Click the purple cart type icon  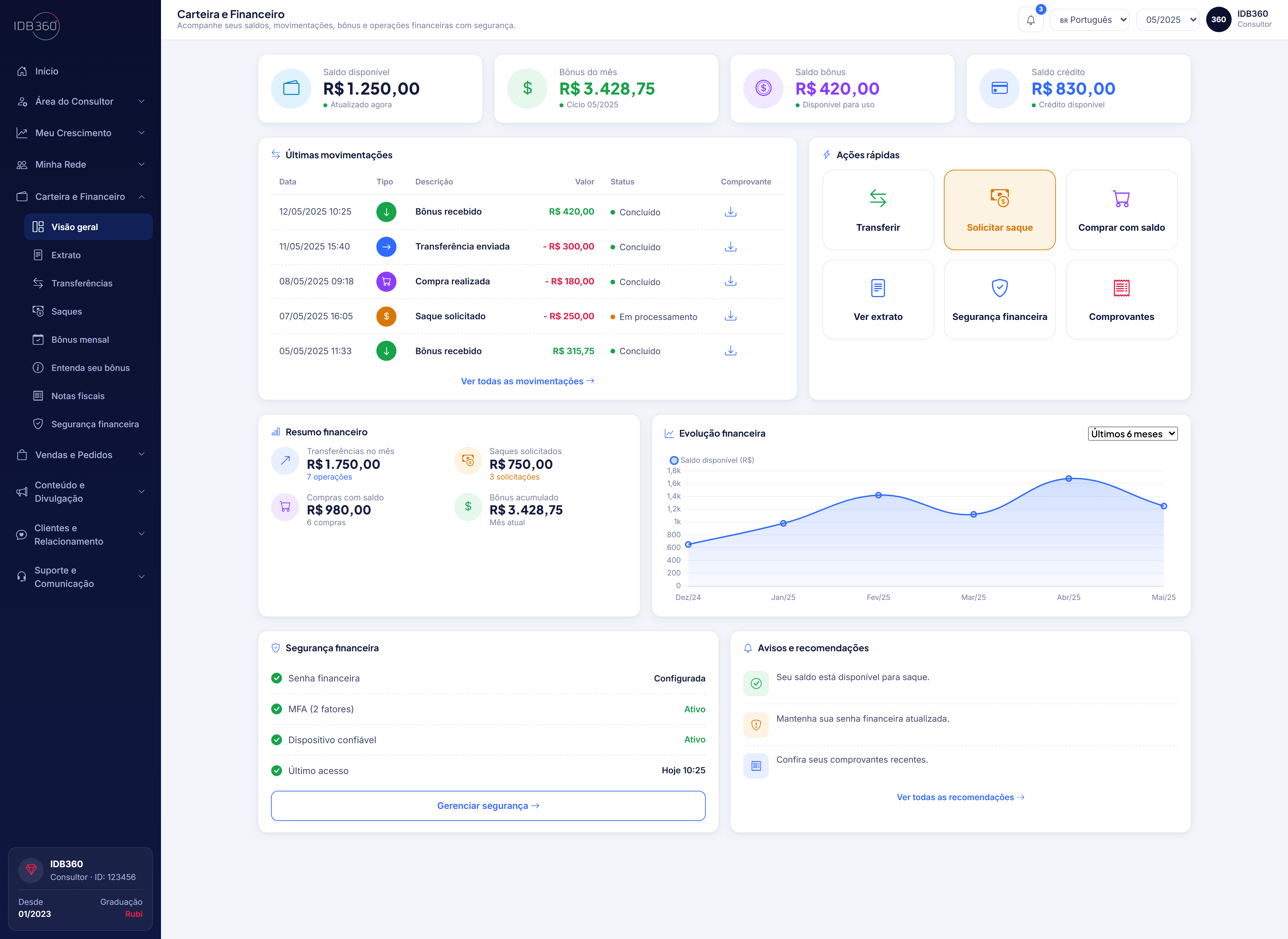[386, 281]
